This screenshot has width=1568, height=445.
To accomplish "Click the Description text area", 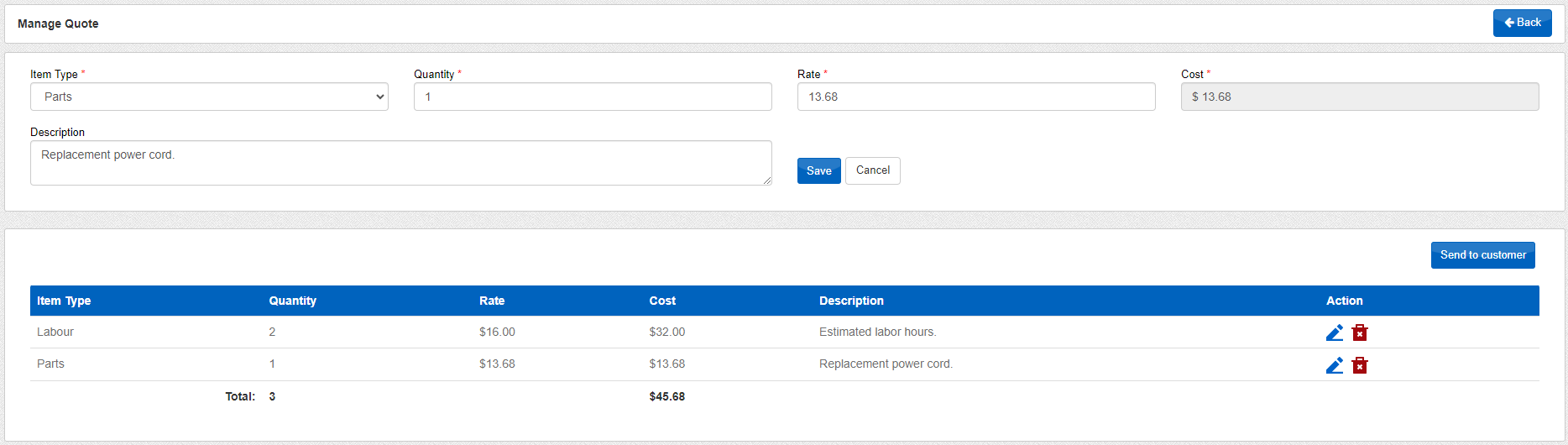I will tap(400, 163).
